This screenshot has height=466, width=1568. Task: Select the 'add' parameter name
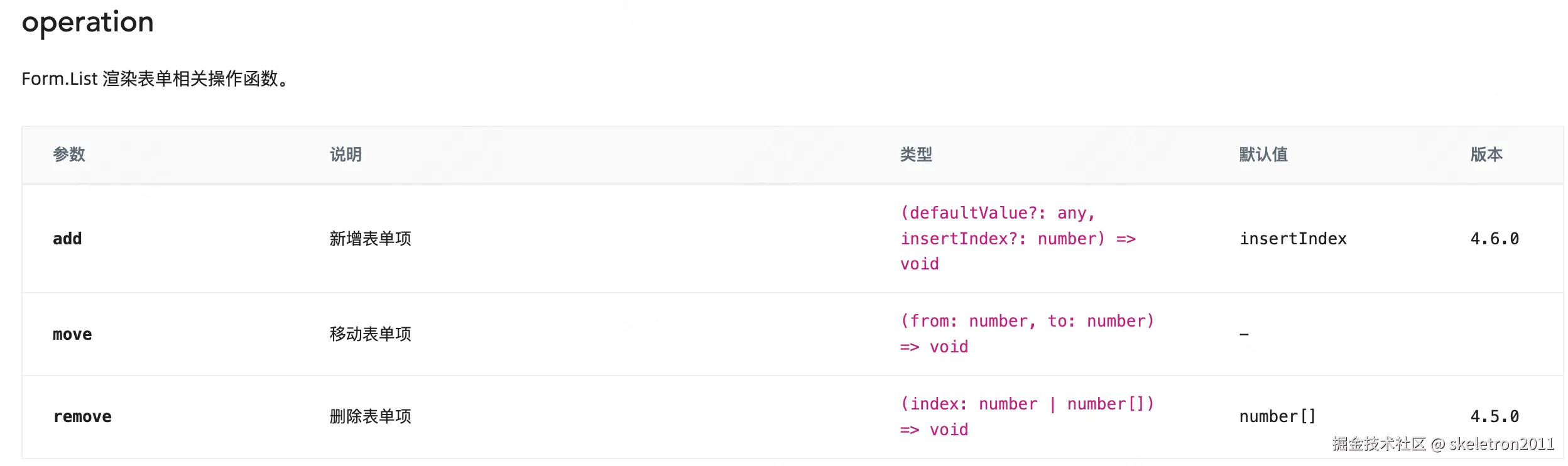67,239
